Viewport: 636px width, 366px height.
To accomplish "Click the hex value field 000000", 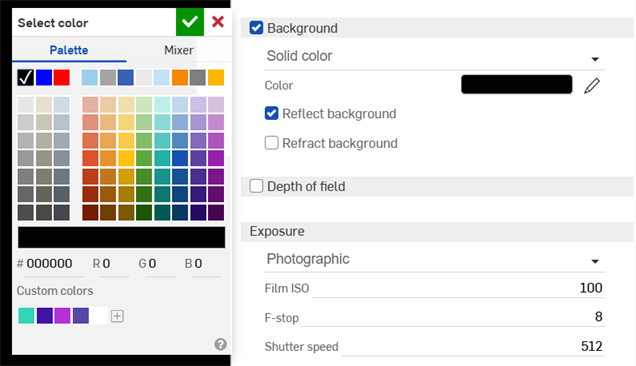I will coord(49,264).
